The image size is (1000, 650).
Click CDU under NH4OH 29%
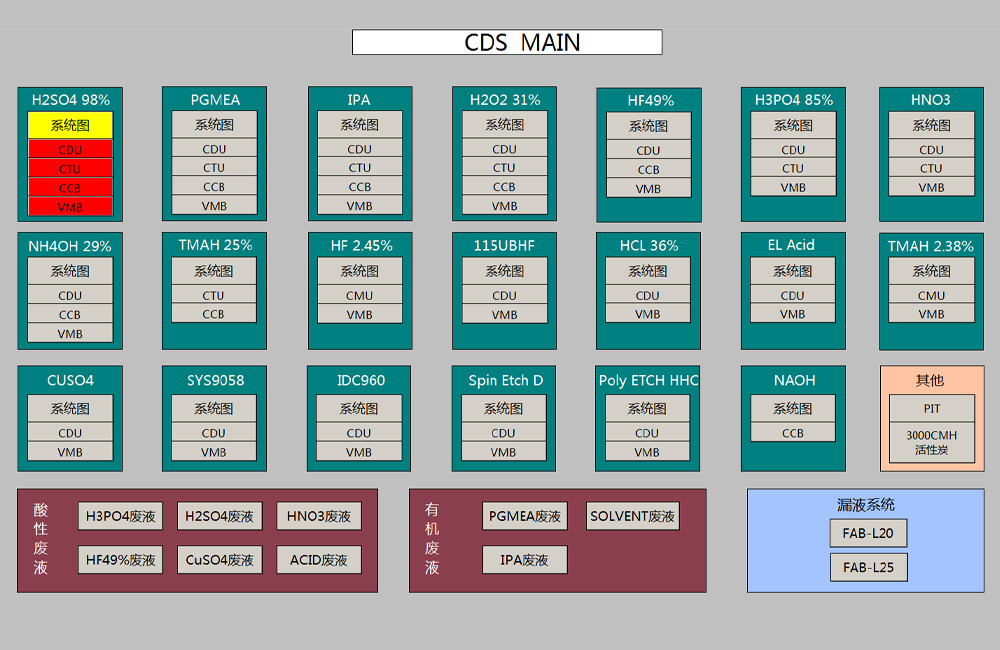(x=69, y=295)
